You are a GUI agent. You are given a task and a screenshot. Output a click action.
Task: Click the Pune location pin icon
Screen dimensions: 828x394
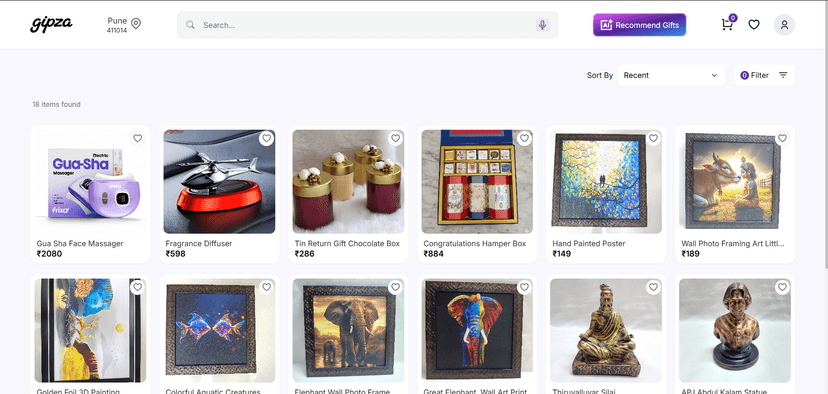136,24
